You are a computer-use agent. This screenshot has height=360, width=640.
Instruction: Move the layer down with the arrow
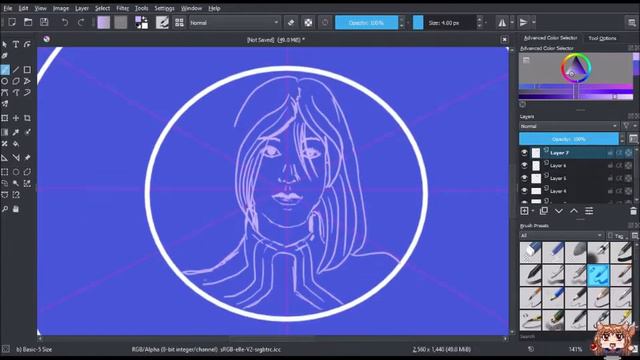pos(558,211)
